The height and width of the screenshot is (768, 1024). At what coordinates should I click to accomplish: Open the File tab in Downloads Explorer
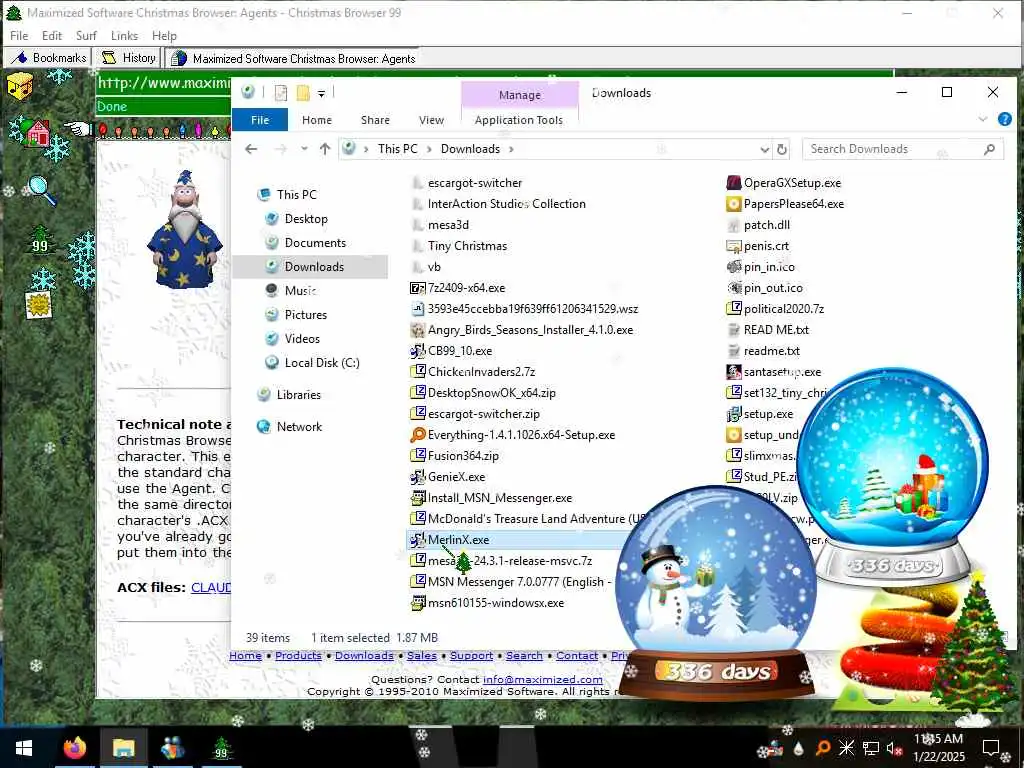[260, 120]
